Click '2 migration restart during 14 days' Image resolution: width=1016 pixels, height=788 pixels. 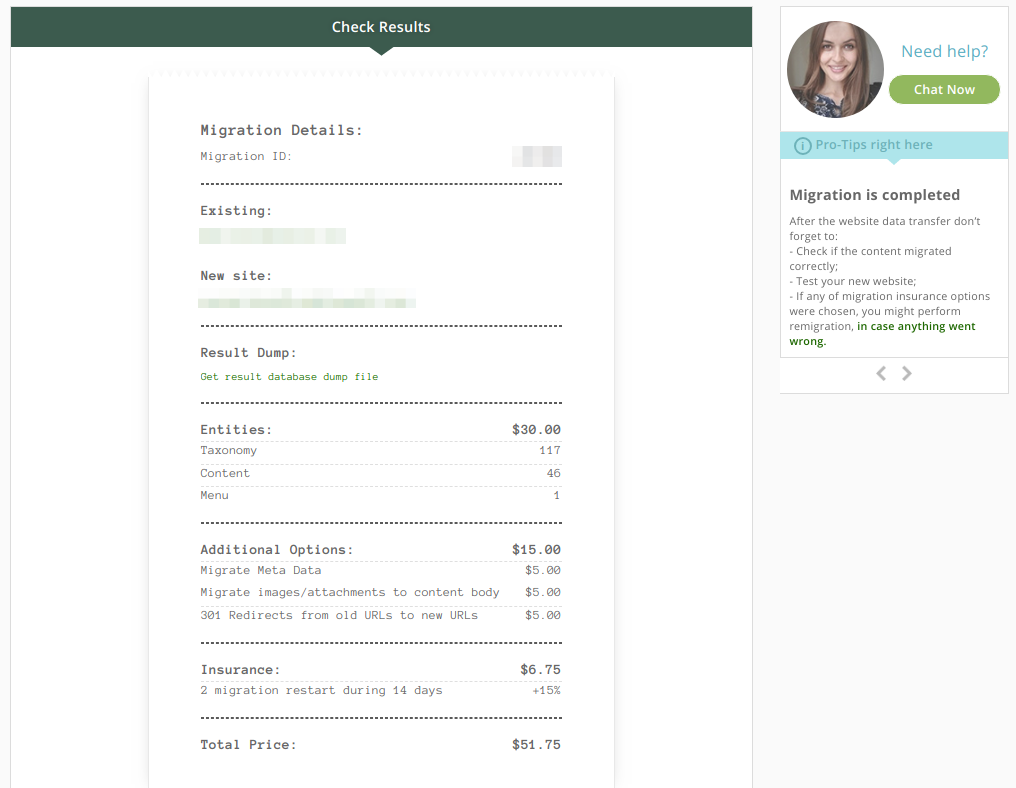click(x=321, y=690)
